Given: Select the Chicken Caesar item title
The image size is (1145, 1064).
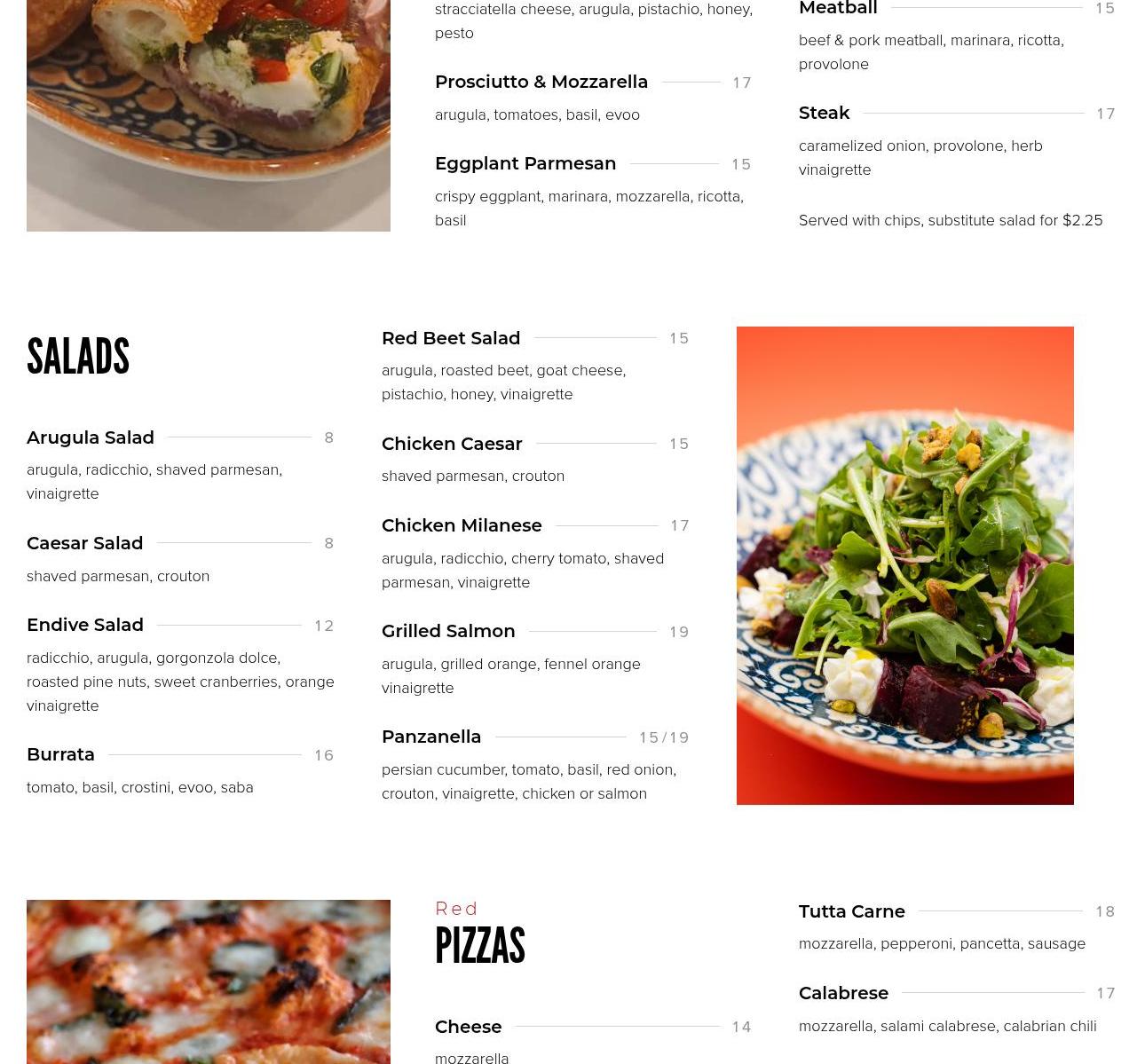Looking at the screenshot, I should pyautogui.click(x=452, y=444).
